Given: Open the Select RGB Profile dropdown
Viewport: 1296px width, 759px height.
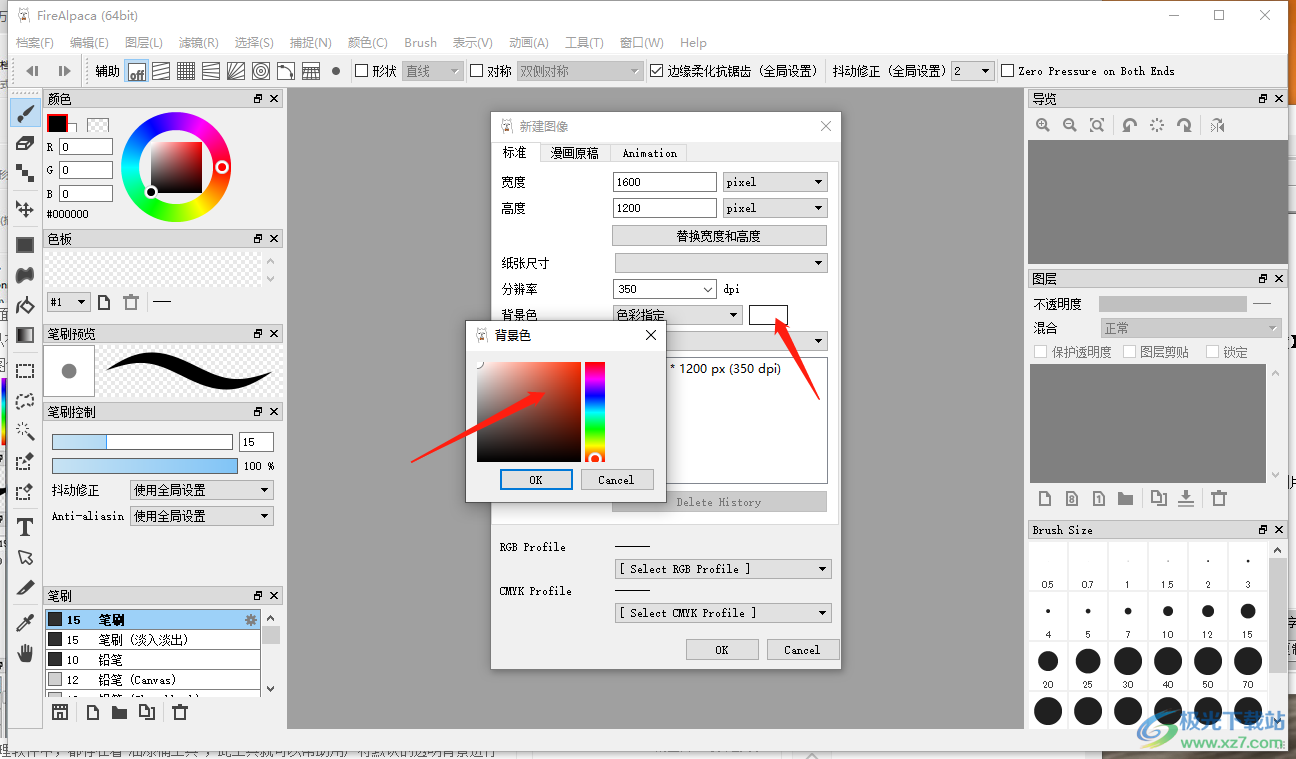Looking at the screenshot, I should [724, 569].
